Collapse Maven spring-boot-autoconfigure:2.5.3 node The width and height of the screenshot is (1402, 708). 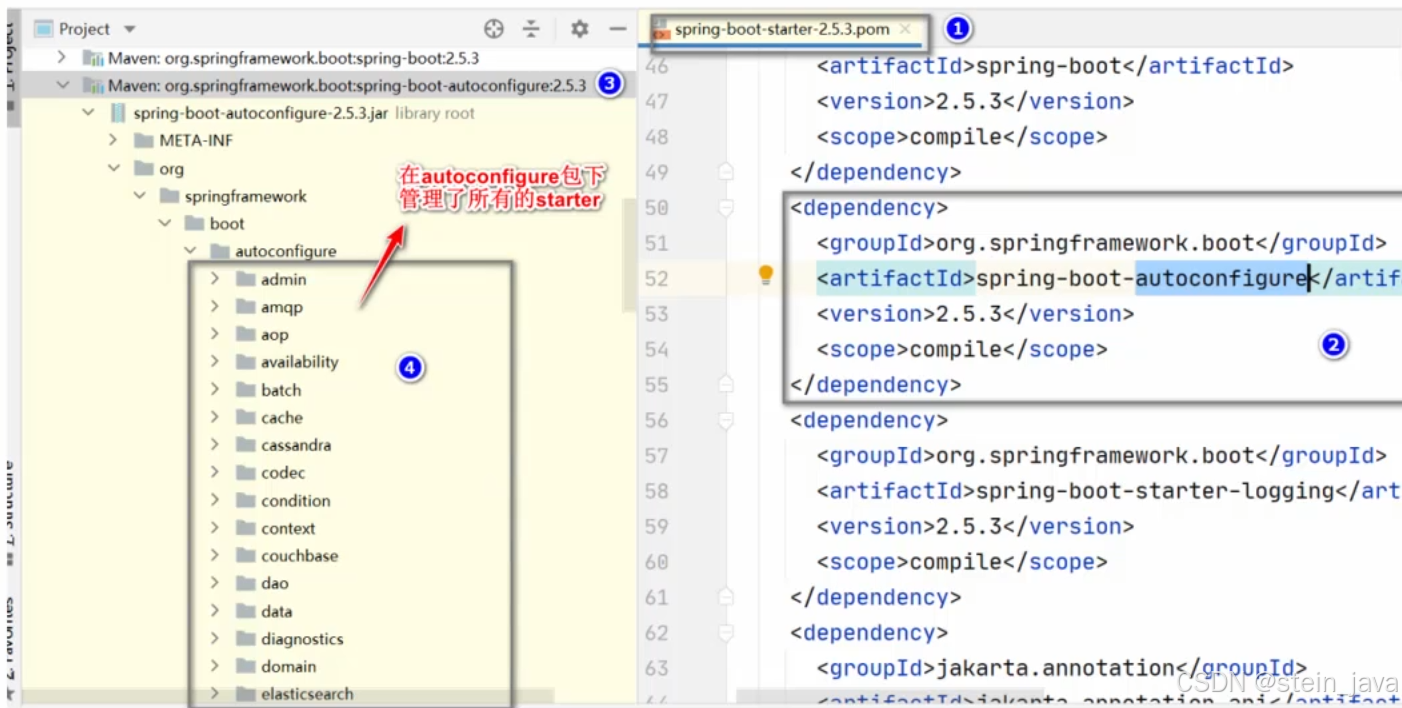[62, 86]
